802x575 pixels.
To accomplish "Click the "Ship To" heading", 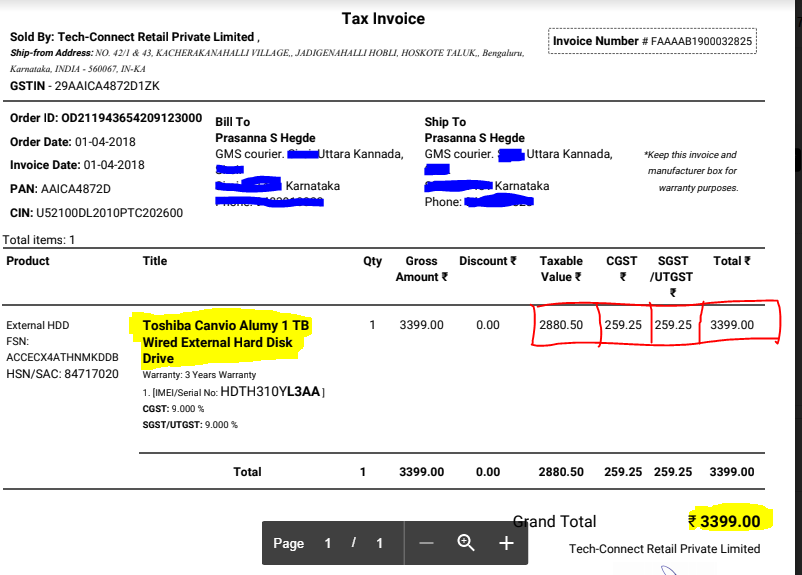I will pyautogui.click(x=445, y=122).
